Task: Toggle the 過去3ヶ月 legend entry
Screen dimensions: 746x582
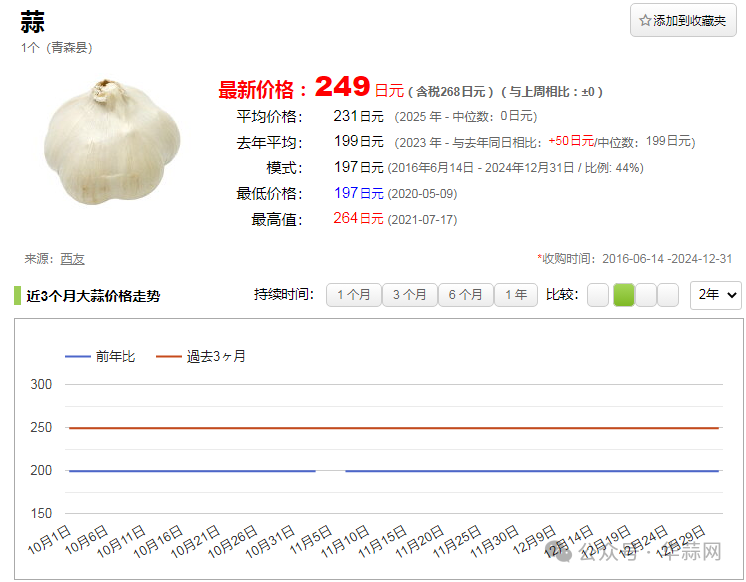Action: point(201,356)
